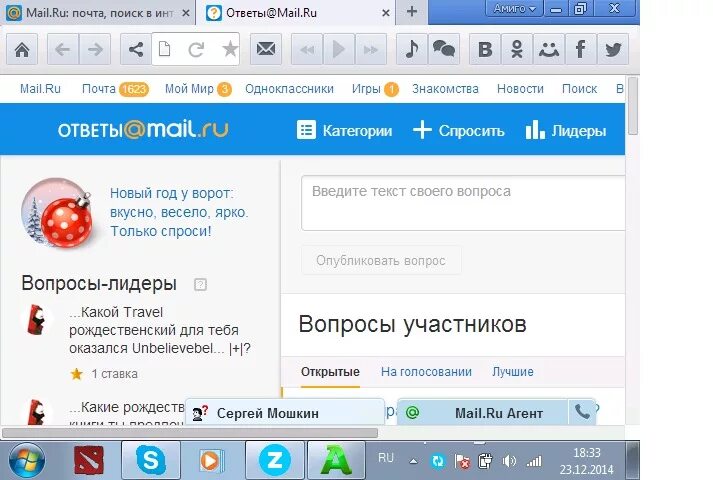Viewport: 713px width, 480px height.
Task: Open the Z application taskbar icon
Action: (275, 460)
